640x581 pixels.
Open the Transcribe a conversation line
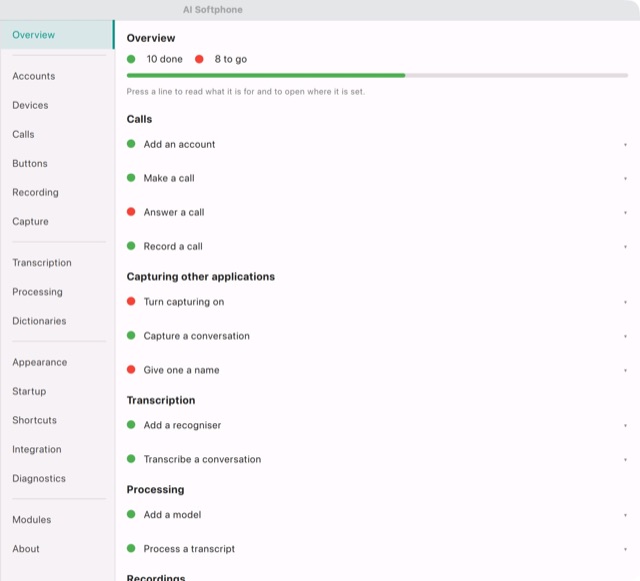[x=377, y=459]
